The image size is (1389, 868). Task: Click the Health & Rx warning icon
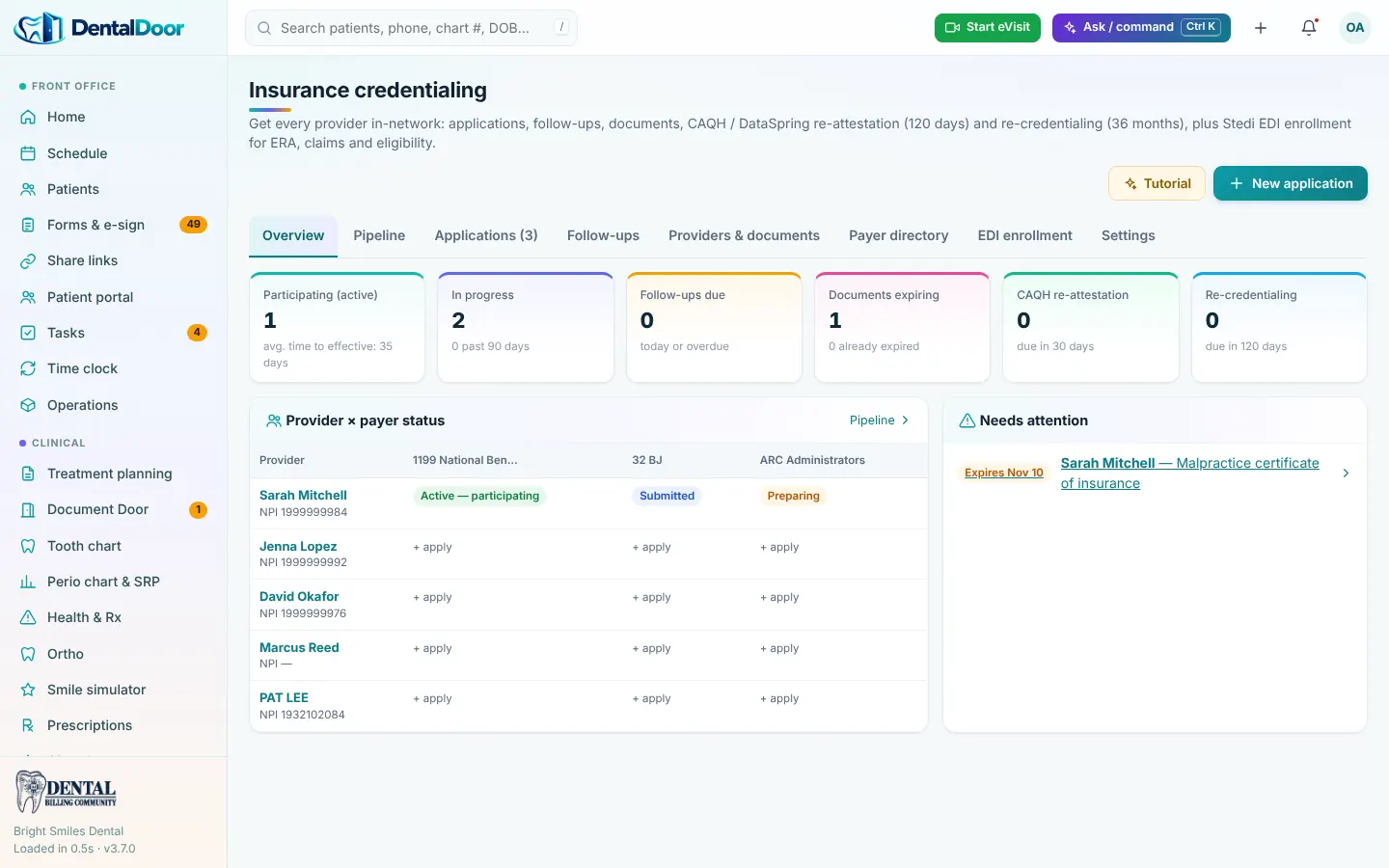[x=28, y=617]
